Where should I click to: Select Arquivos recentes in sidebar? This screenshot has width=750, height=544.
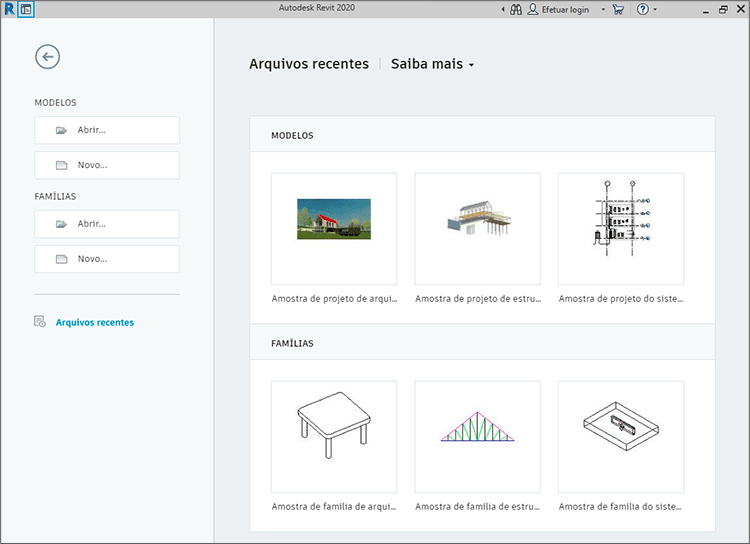95,322
